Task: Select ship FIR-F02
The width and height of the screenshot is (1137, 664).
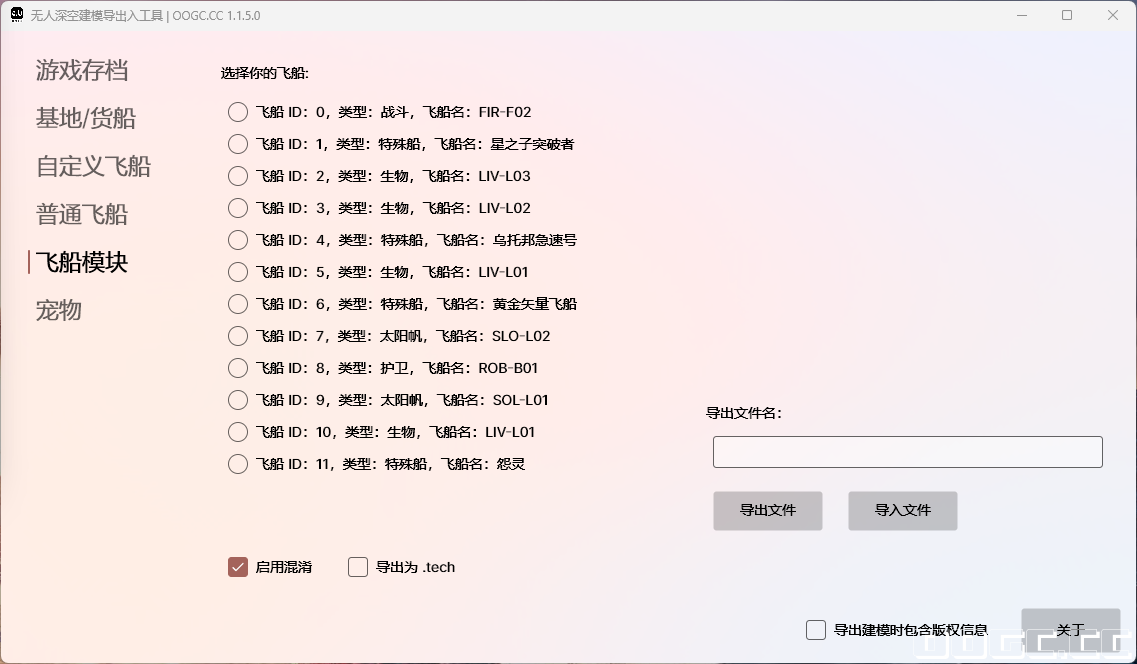Action: point(237,112)
